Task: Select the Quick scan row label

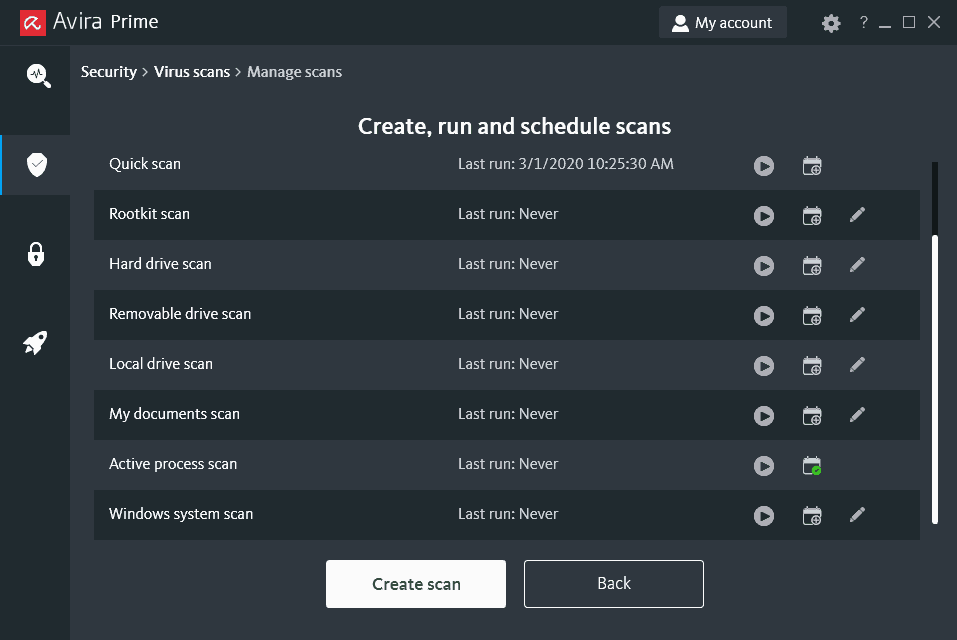Action: [x=145, y=164]
